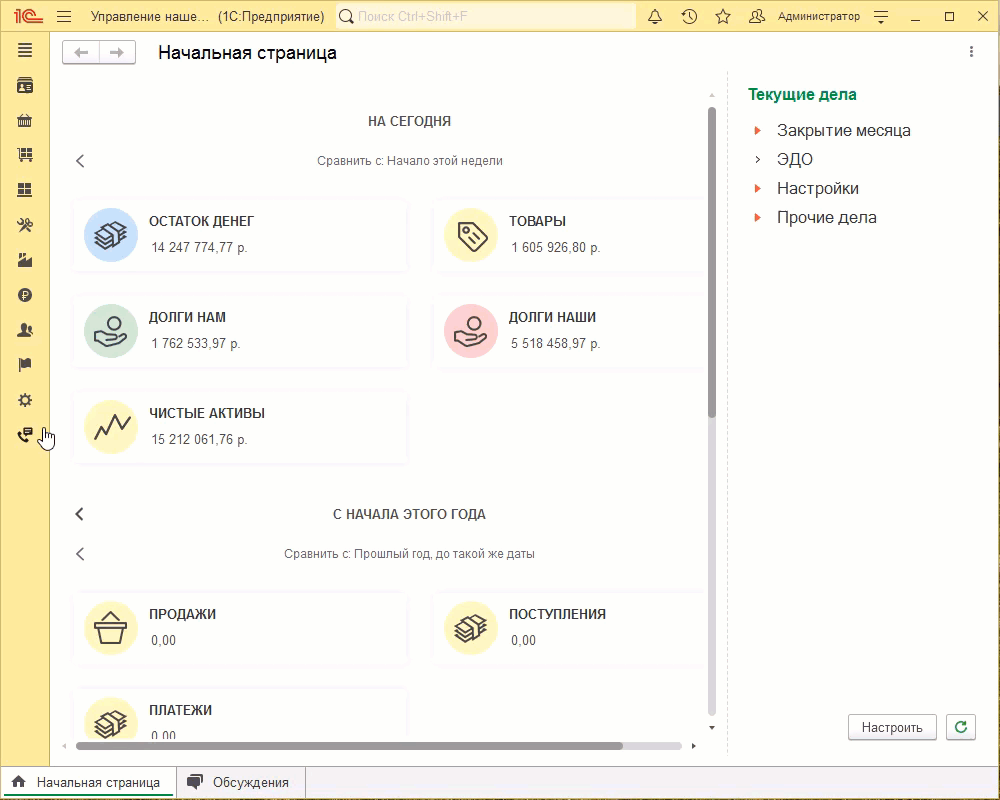Select the wrench and tools works icon
The image size is (1000, 800).
[x=25, y=225]
